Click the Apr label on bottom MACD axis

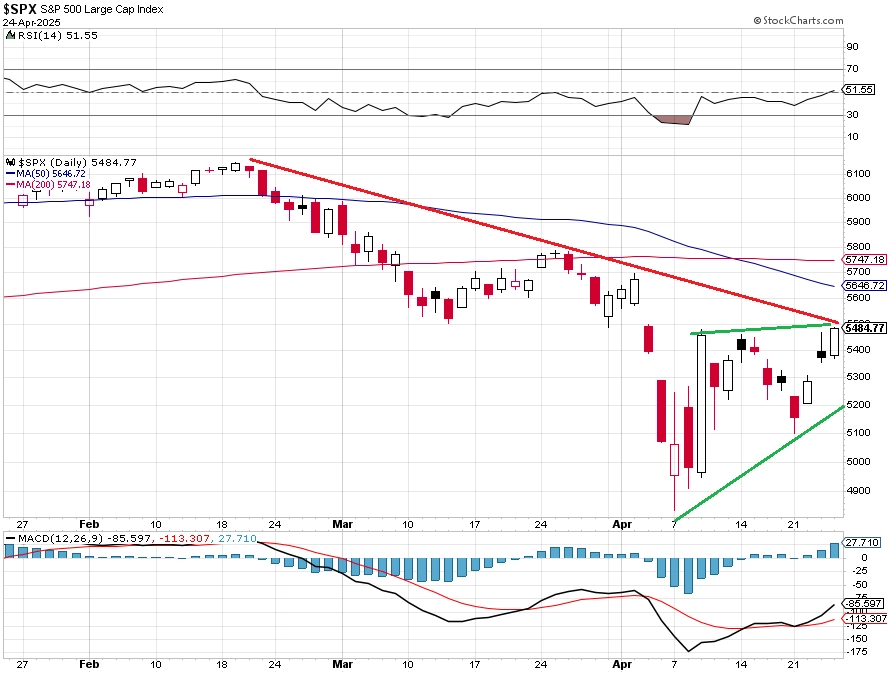pyautogui.click(x=622, y=664)
